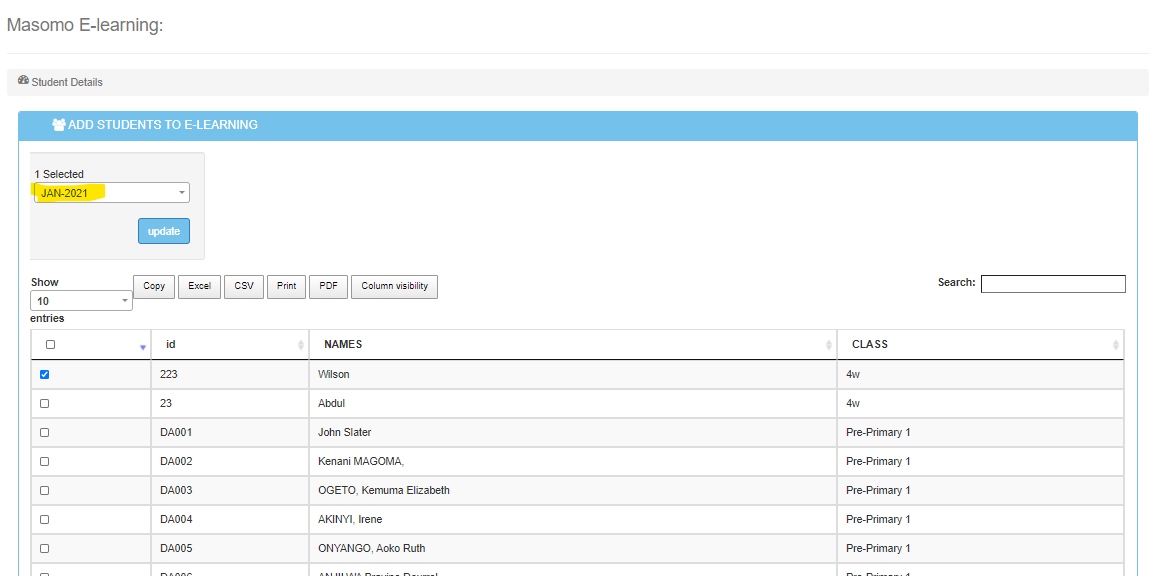
Task: Copy the table with Copy button
Action: click(x=154, y=287)
